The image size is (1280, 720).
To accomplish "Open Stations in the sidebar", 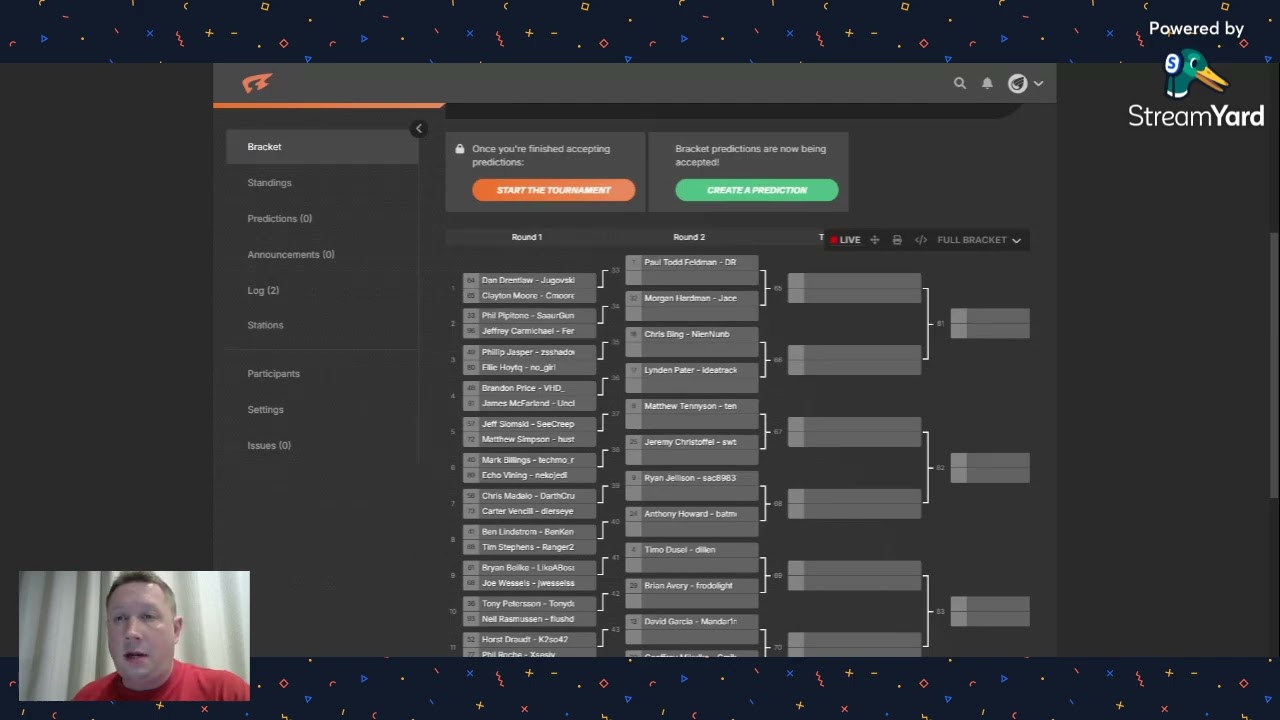I will click(x=265, y=325).
